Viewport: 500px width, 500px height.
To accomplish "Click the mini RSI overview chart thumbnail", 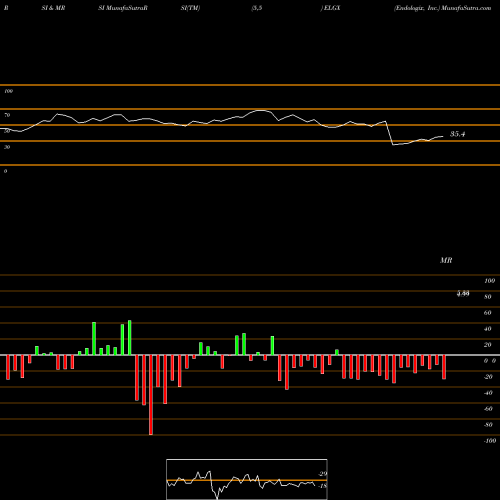I will [247, 479].
